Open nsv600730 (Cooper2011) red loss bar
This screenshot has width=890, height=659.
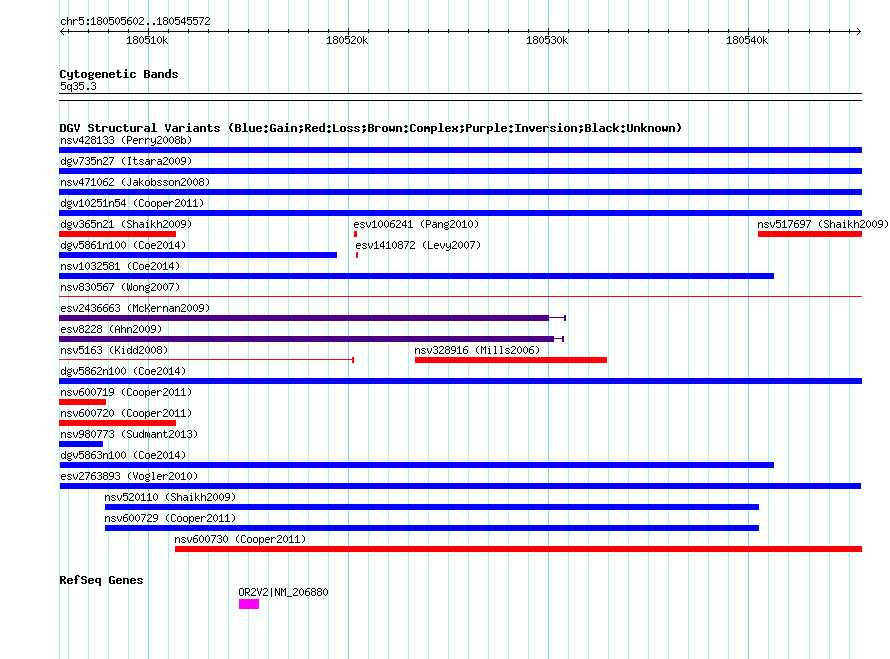(518, 549)
